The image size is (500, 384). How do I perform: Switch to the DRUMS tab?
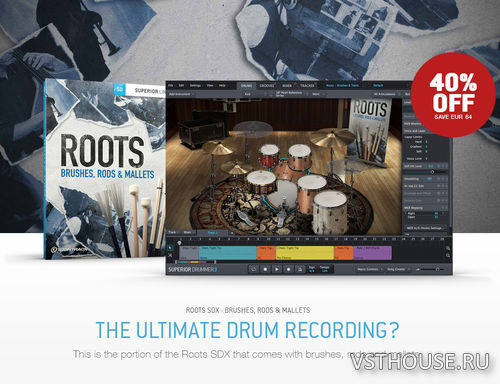246,86
